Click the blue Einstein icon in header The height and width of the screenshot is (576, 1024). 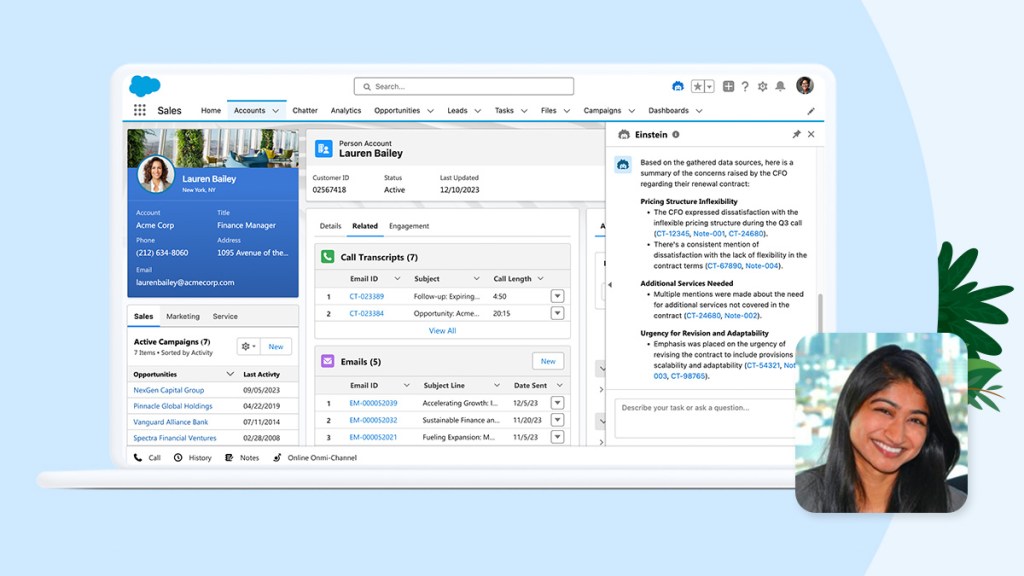pyautogui.click(x=678, y=86)
